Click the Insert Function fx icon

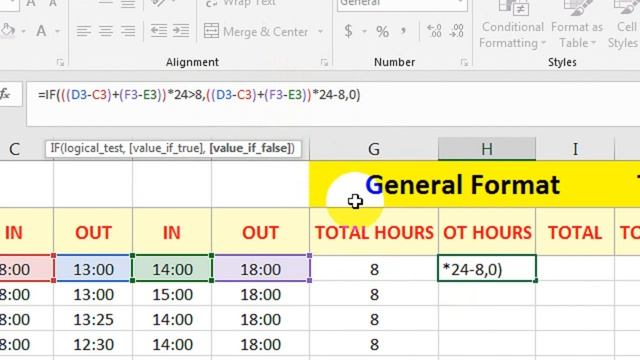point(6,94)
